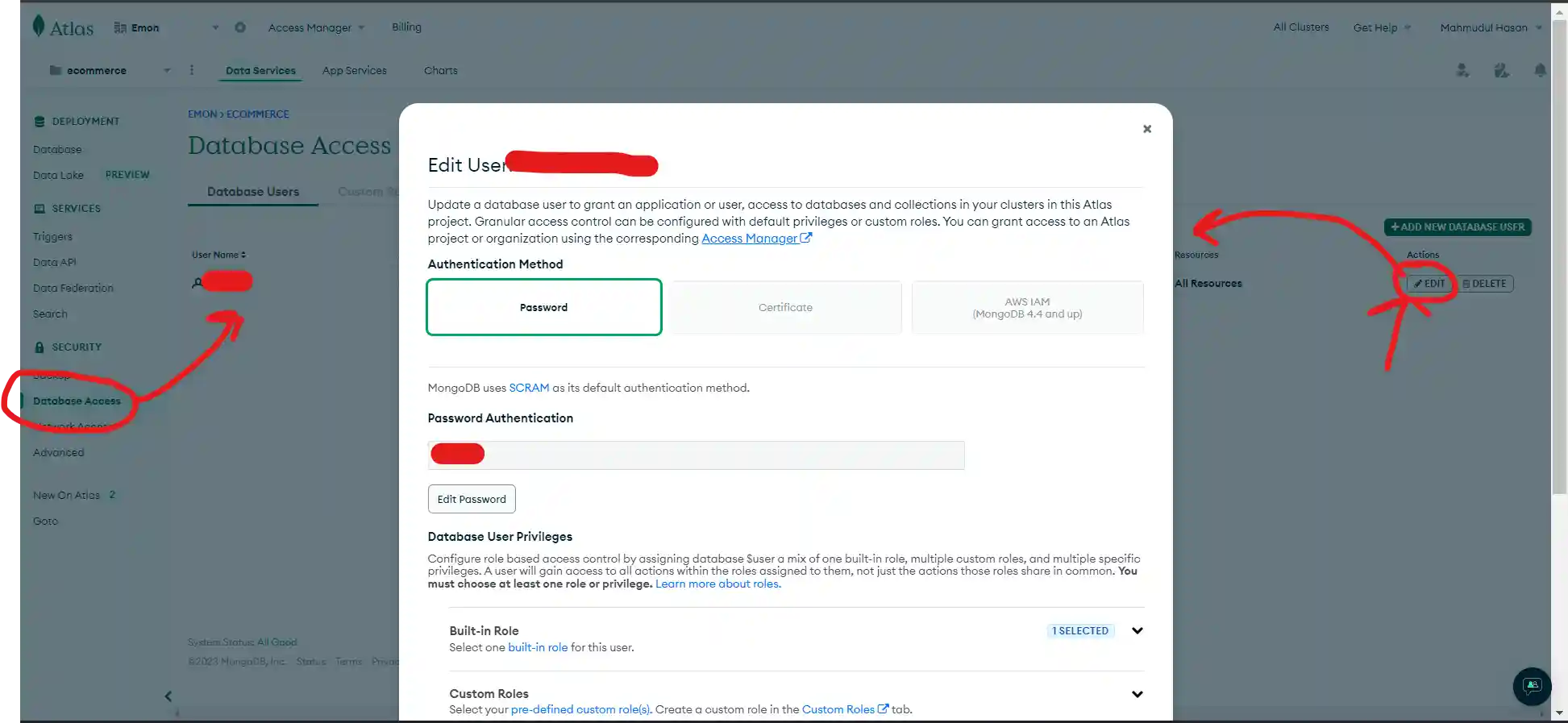
Task: Select AWS IAM authentication method
Action: pos(1027,307)
